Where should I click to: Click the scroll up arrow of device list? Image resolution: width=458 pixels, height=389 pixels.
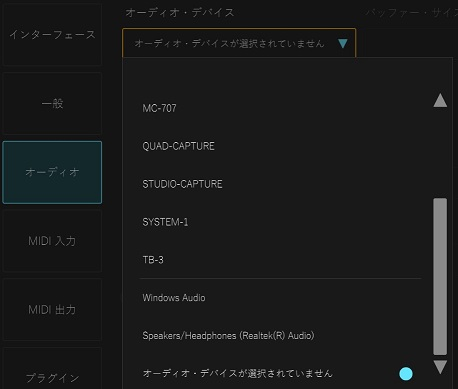click(440, 100)
